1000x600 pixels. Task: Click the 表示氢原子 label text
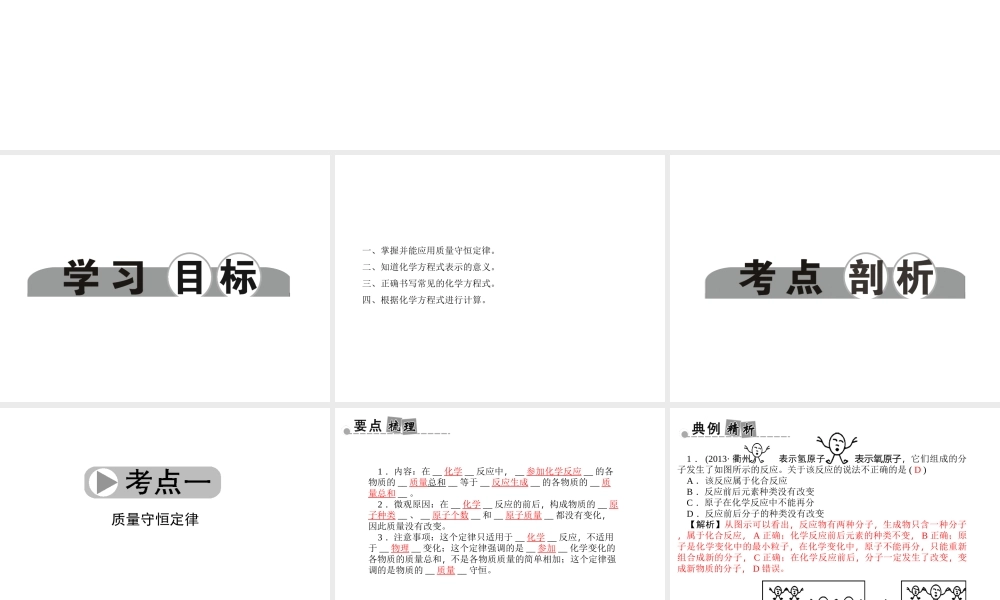802,459
